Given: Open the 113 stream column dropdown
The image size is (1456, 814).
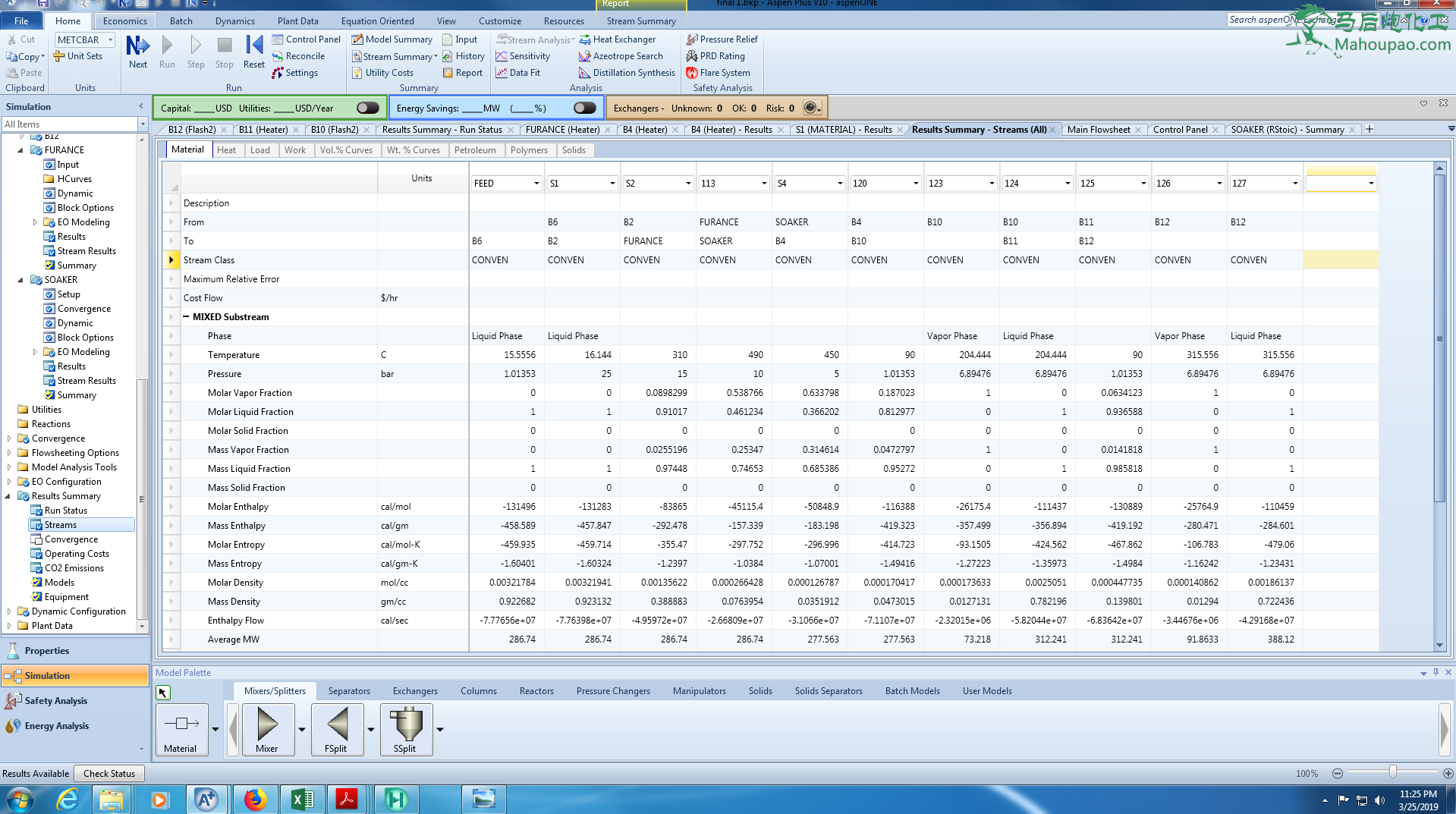Looking at the screenshot, I should (764, 184).
